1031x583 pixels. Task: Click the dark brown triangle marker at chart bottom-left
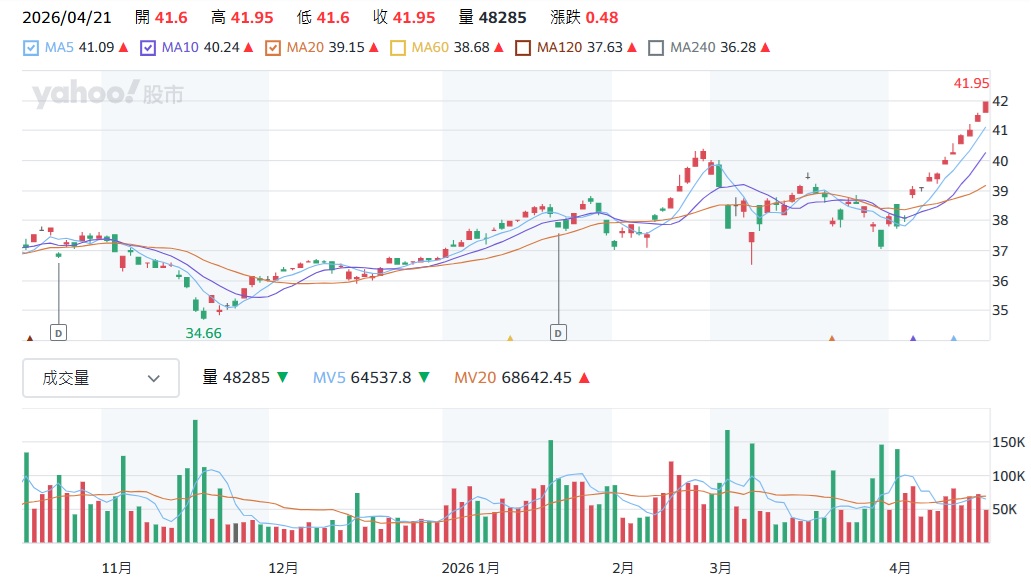pos(29,339)
